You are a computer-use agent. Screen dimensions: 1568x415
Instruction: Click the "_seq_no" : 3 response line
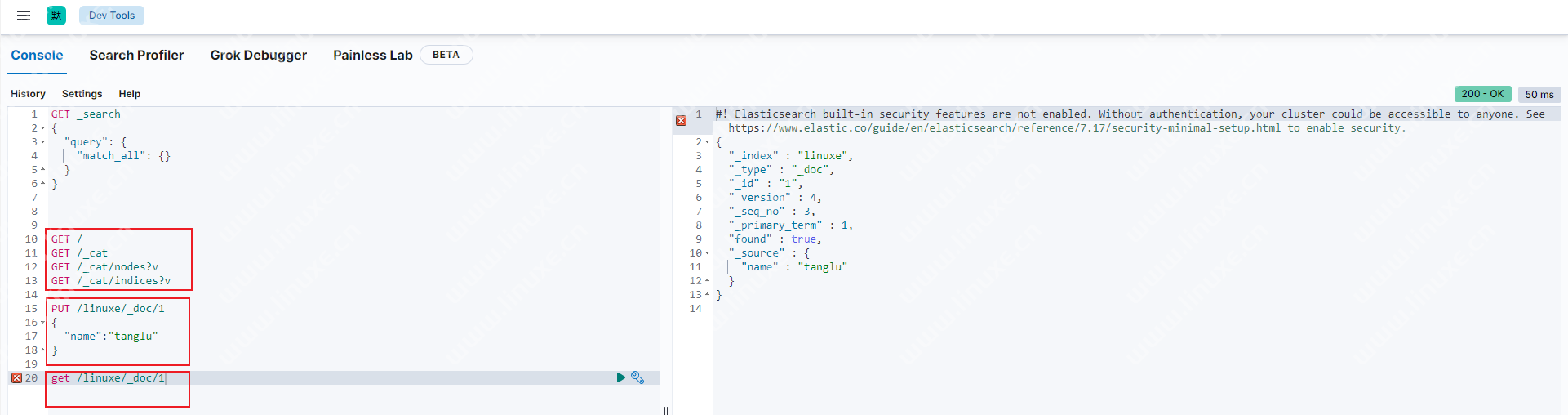tap(772, 212)
